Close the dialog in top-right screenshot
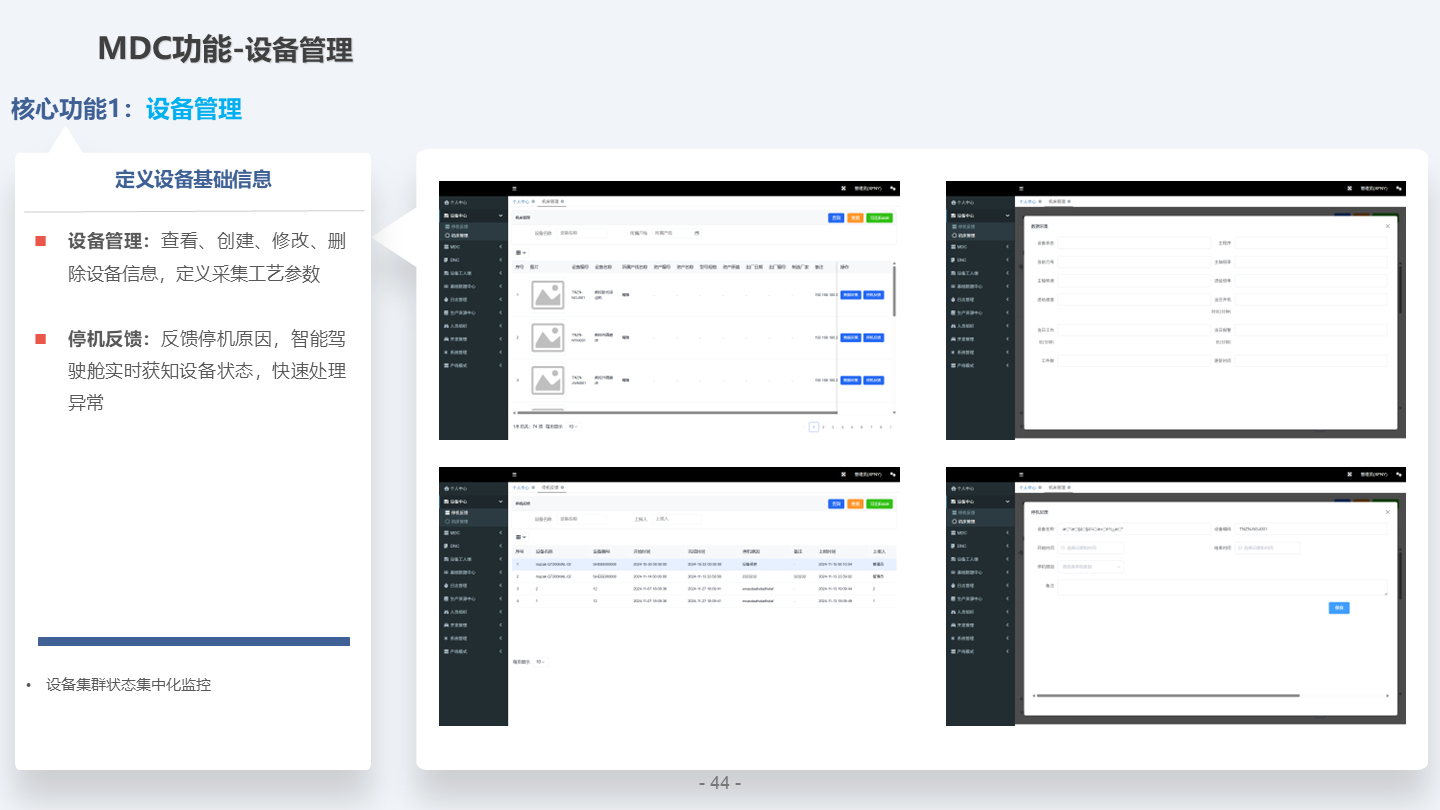Viewport: 1440px width, 810px height. pos(1387,226)
